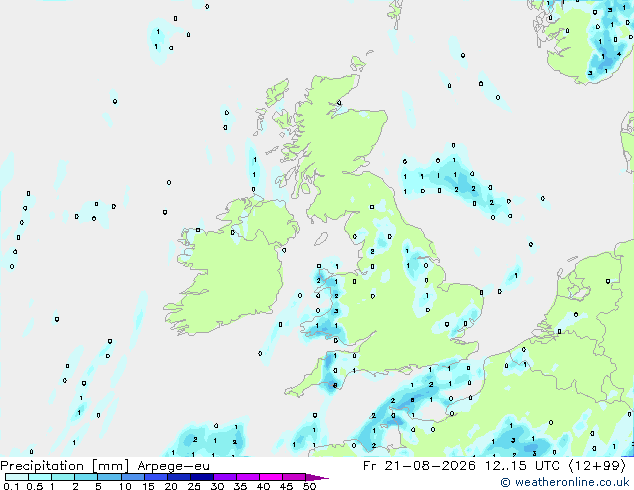Select the 5–10 mm legend color swatch
Screen dimensions: 634x490
coord(110,477)
